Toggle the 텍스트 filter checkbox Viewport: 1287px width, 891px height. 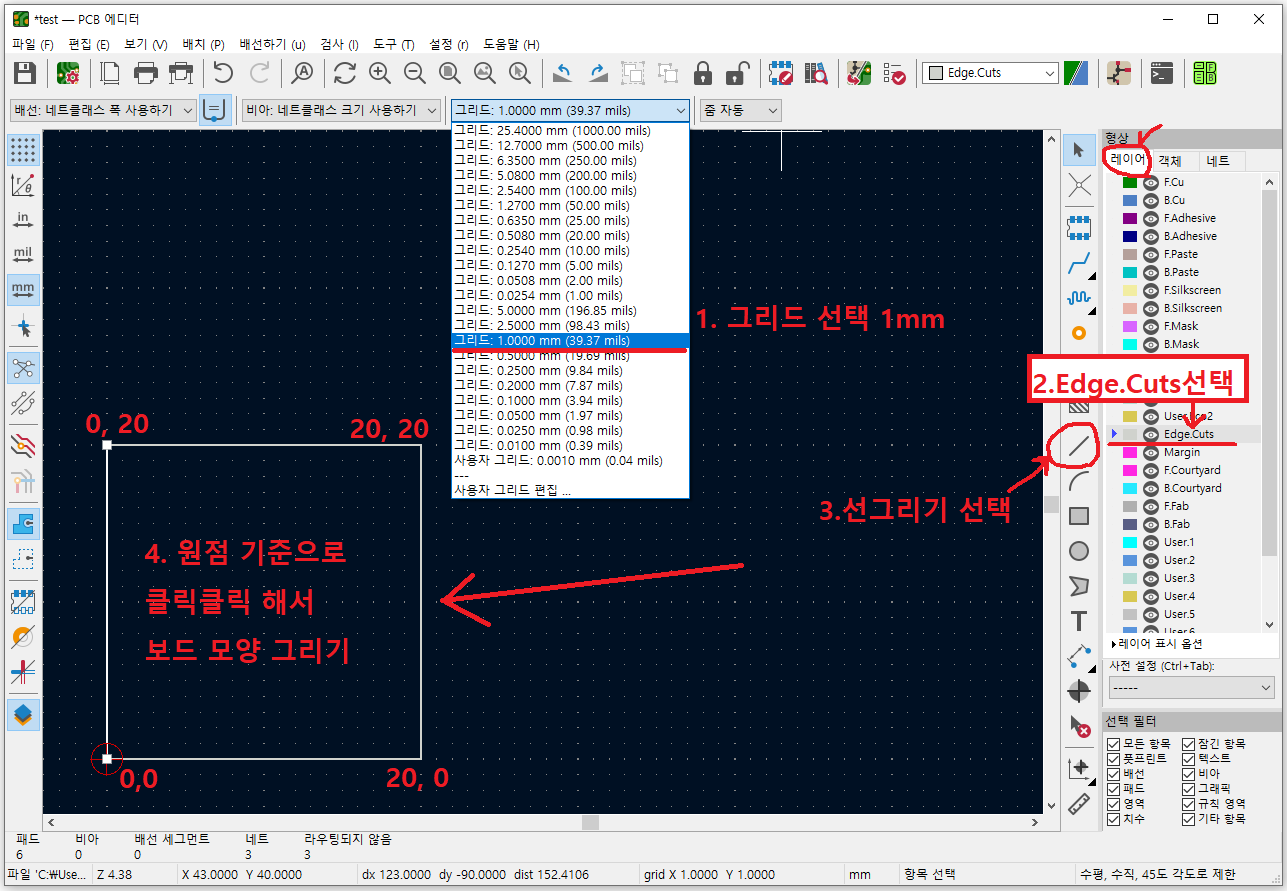(1189, 759)
